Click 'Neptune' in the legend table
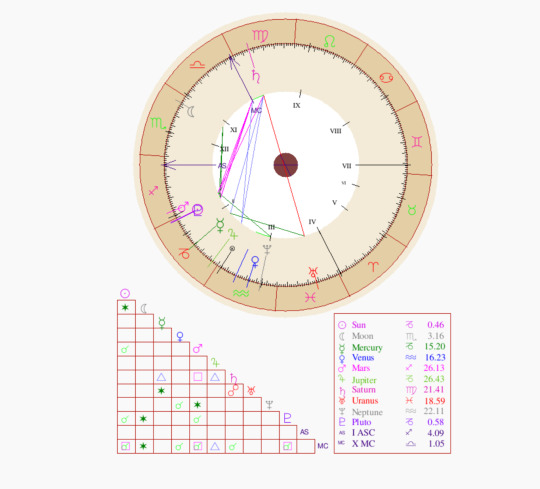The image size is (540, 489). coord(367,412)
